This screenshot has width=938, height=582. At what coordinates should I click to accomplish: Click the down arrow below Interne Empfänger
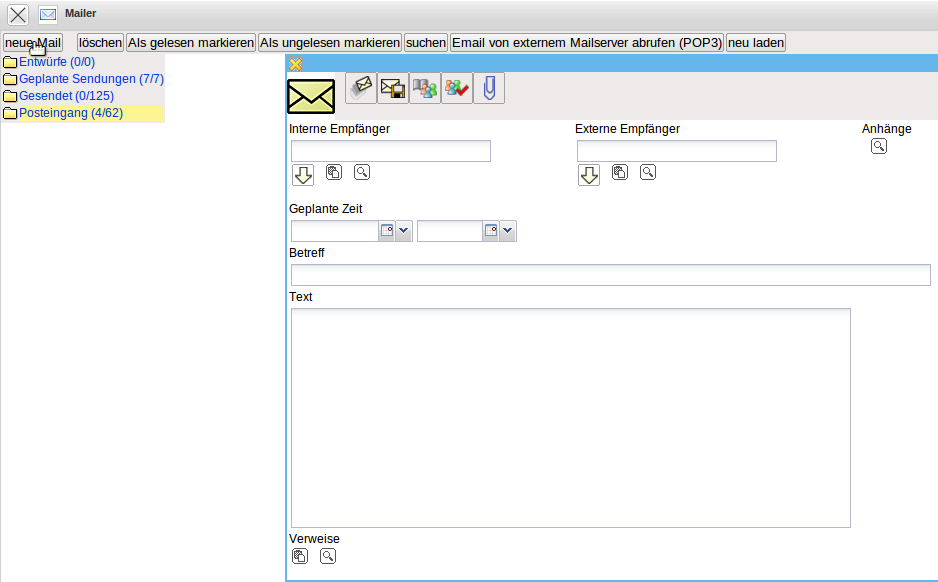(x=303, y=175)
